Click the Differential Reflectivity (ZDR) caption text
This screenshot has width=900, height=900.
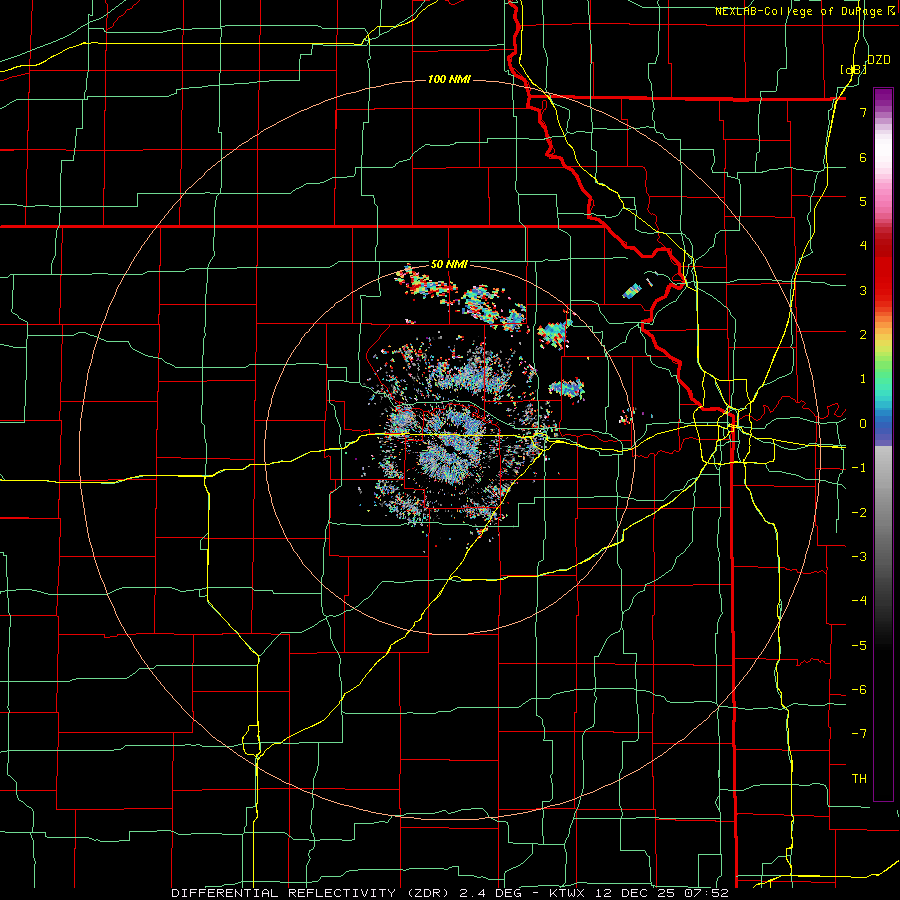coord(450,893)
